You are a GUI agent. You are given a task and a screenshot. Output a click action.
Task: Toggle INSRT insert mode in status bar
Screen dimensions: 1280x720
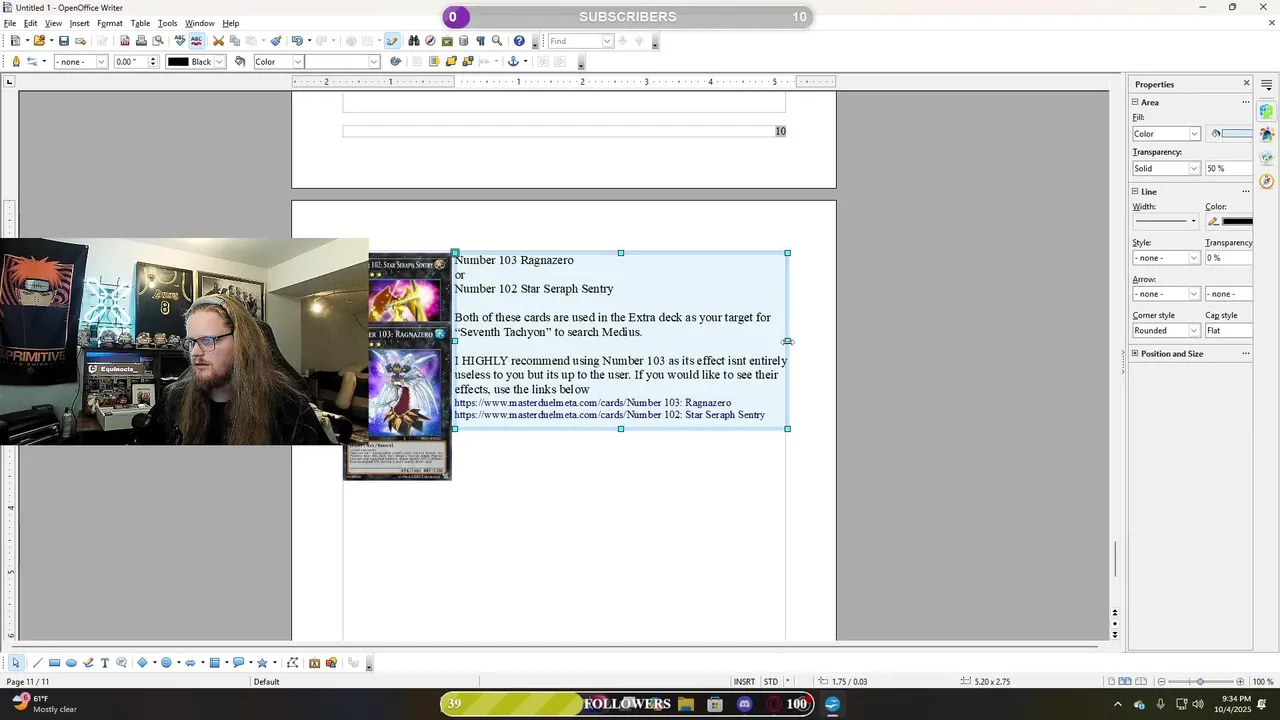click(744, 682)
